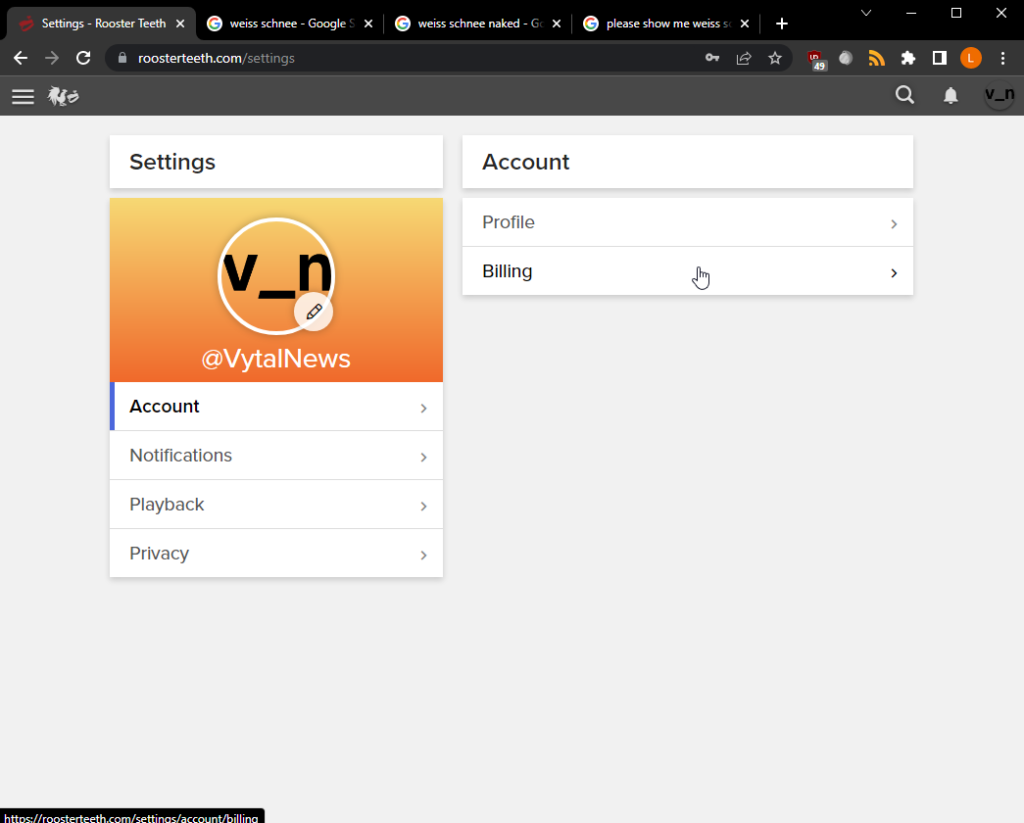
Task: Open the hamburger navigation menu
Action: coord(23,97)
